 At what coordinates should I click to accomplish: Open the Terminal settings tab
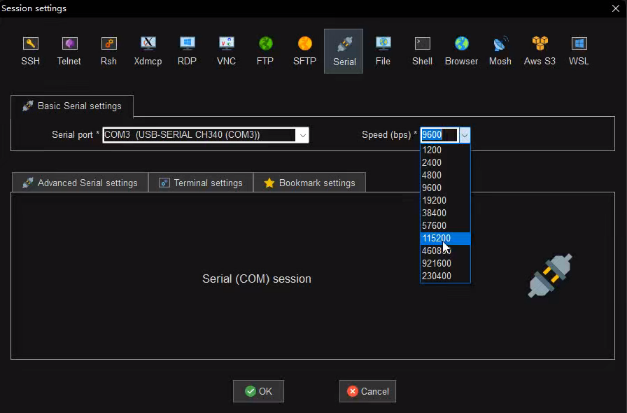click(201, 183)
